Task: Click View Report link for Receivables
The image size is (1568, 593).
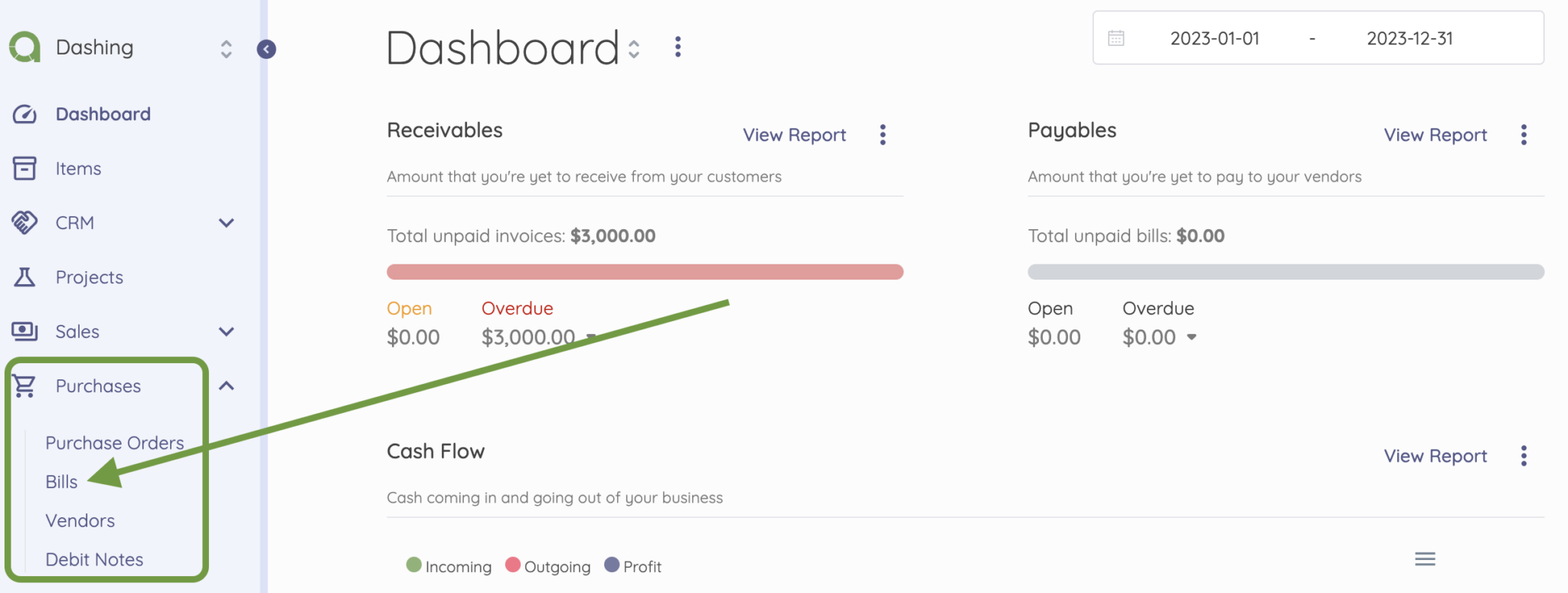Action: tap(794, 135)
